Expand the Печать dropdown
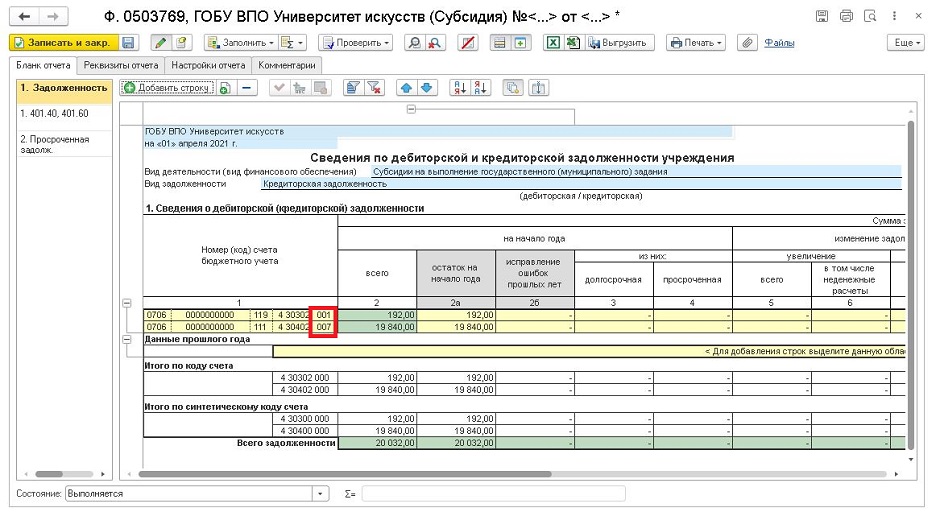The image size is (940, 512). (697, 43)
